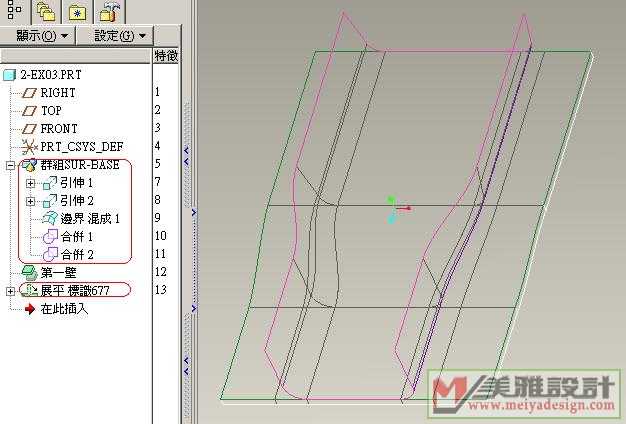
Task: Click the FRONT plane icon
Action: coord(29,129)
